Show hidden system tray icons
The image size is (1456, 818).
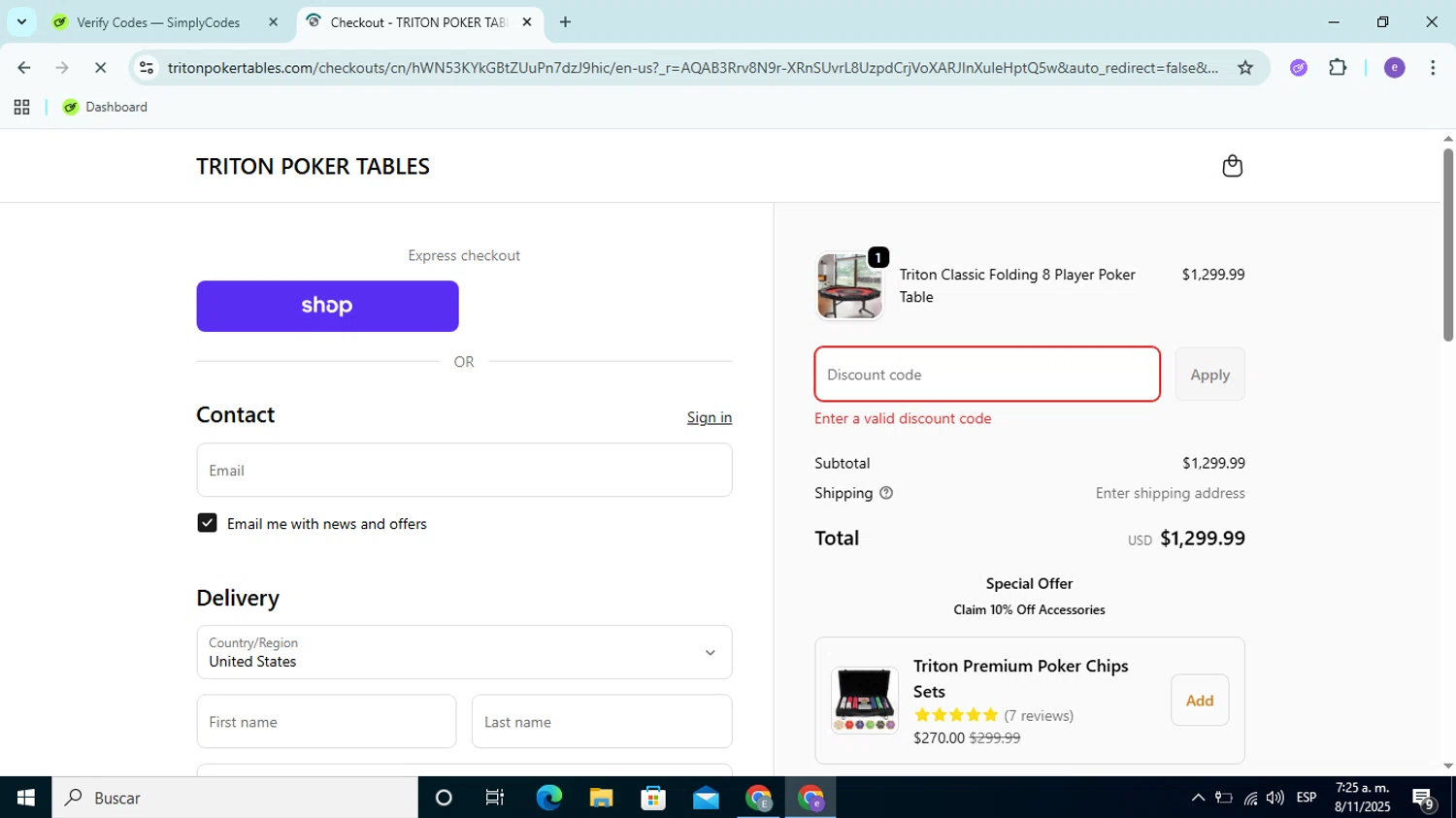(x=1198, y=798)
